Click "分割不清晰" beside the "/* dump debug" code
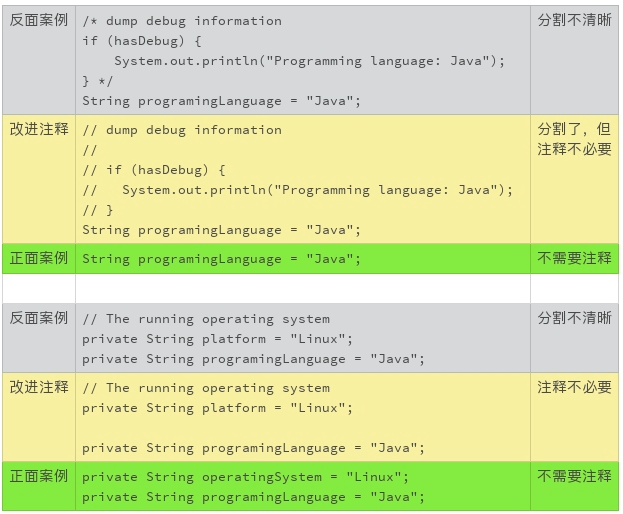 tap(574, 20)
